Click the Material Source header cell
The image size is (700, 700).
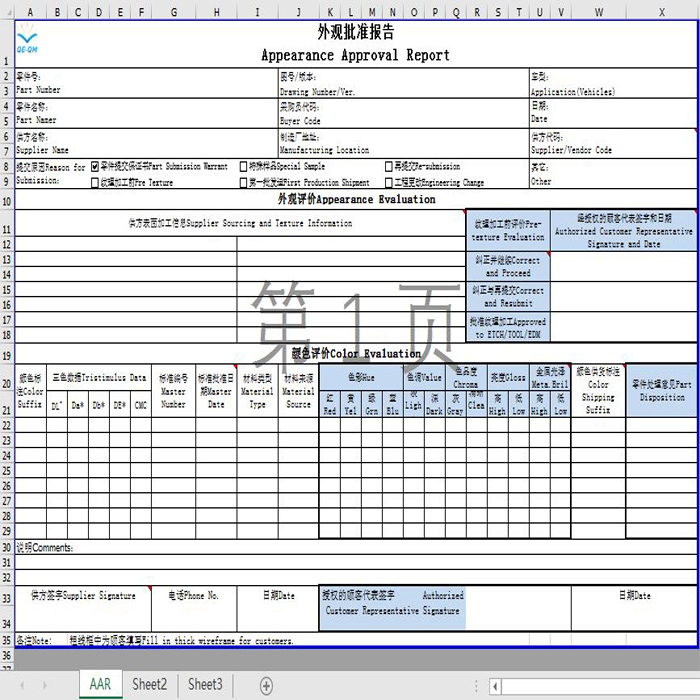point(298,391)
